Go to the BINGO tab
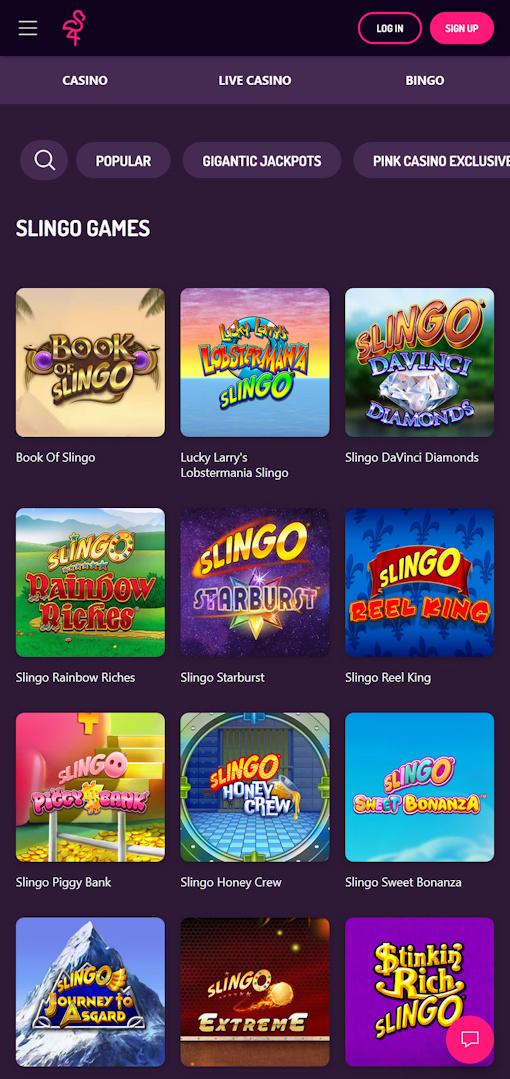This screenshot has height=1079, width=510. pos(425,81)
